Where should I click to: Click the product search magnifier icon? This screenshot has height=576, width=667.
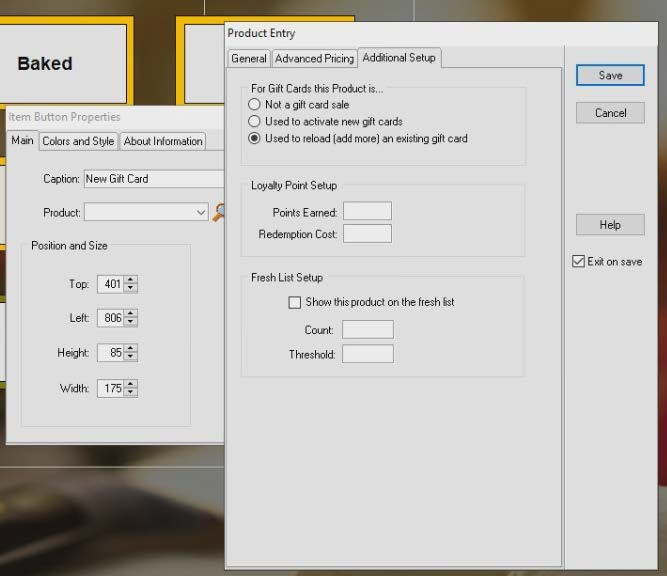219,212
